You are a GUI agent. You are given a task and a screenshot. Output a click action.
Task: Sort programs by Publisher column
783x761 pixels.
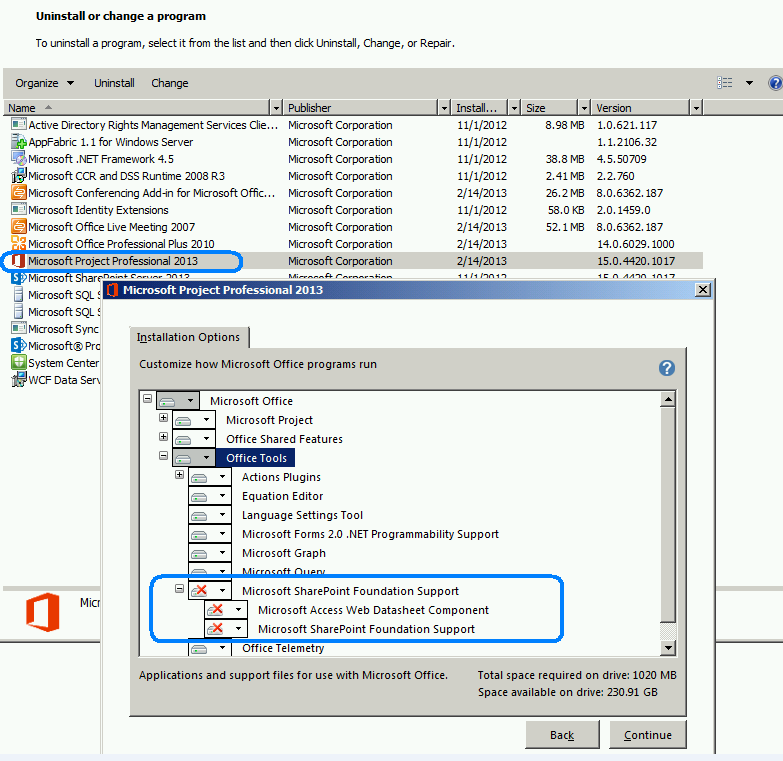pos(360,108)
